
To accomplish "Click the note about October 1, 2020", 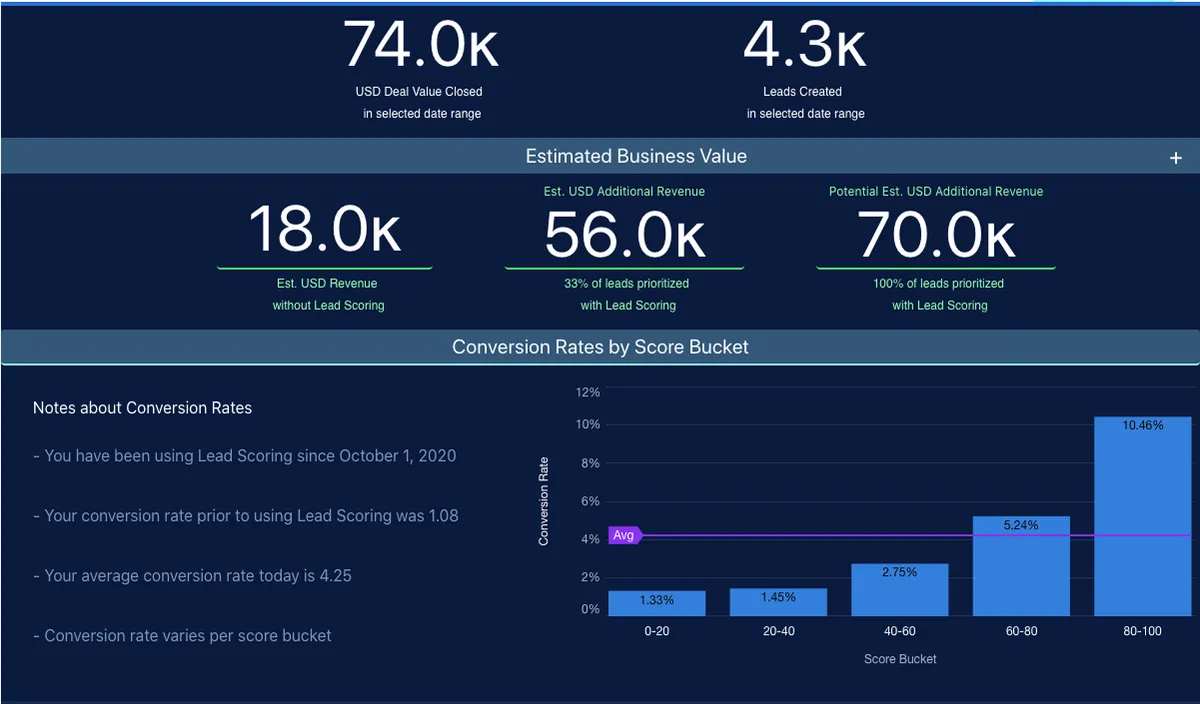I will click(x=244, y=456).
